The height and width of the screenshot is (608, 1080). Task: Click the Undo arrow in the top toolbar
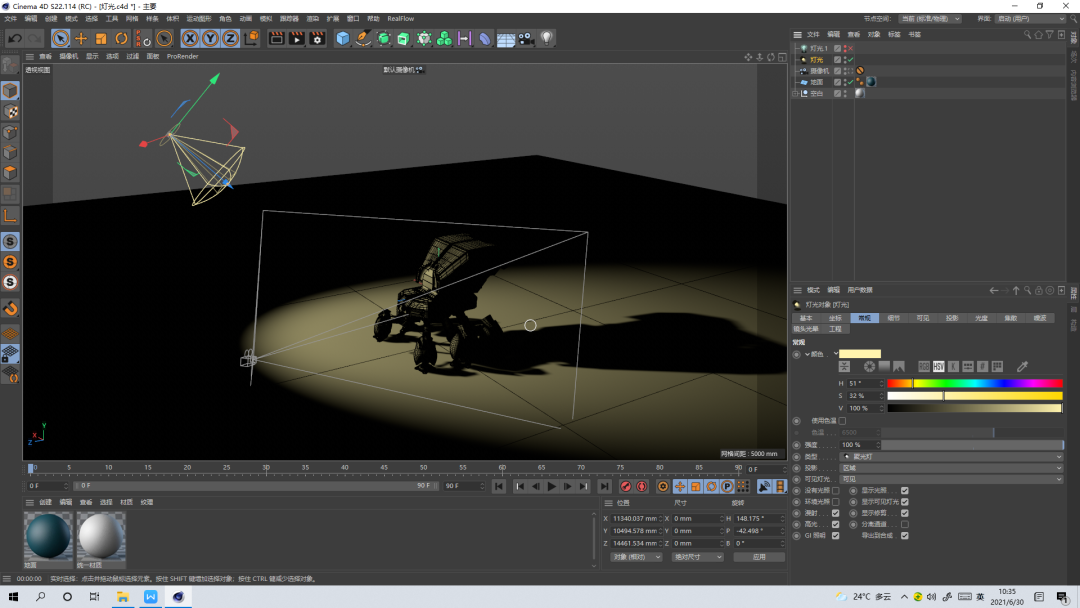[14, 39]
